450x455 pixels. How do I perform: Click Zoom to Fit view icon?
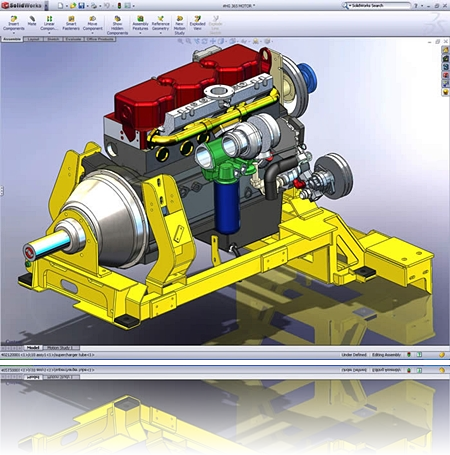point(180,41)
